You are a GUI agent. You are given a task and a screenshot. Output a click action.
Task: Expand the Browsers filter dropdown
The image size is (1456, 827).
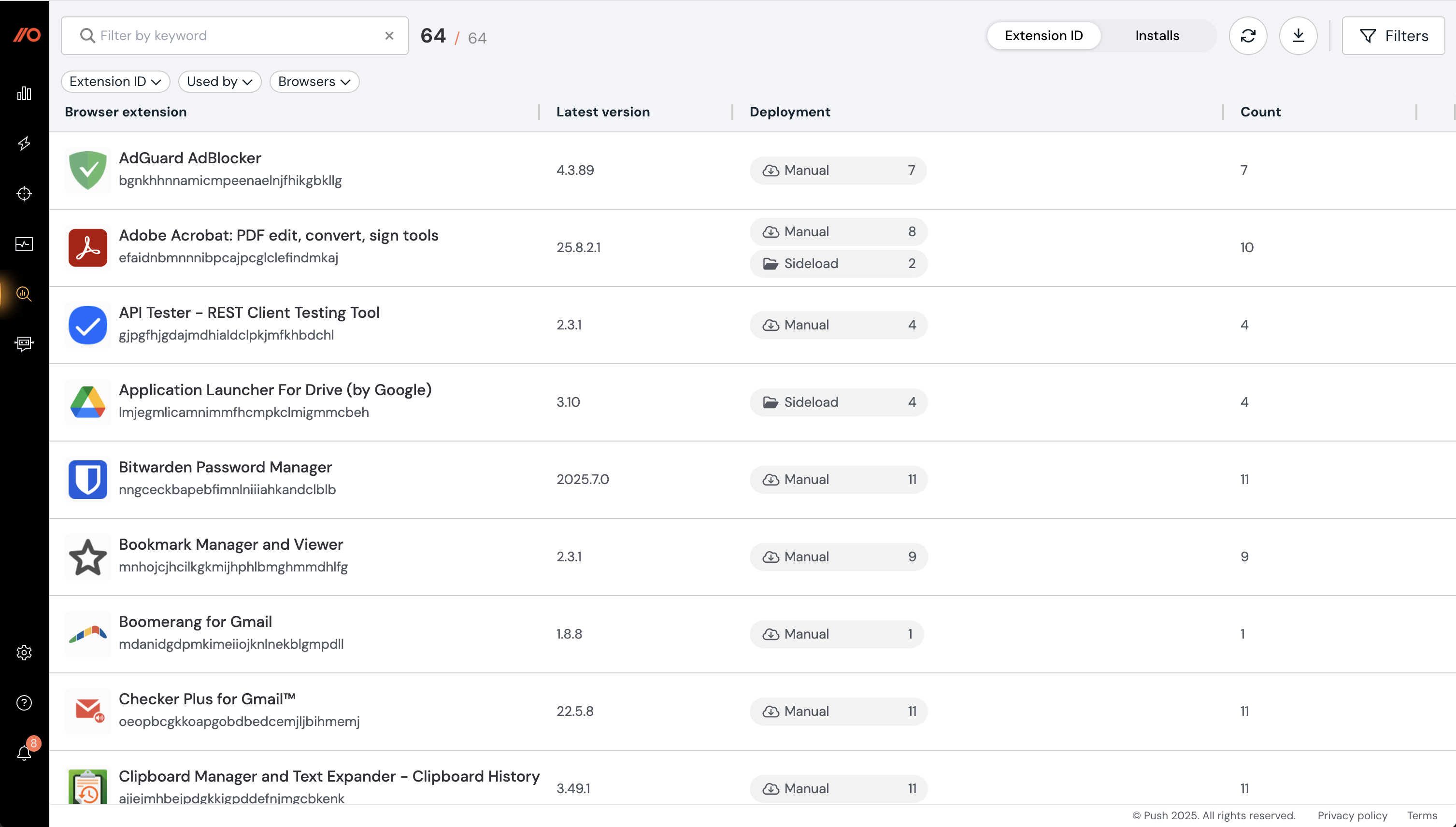point(314,82)
